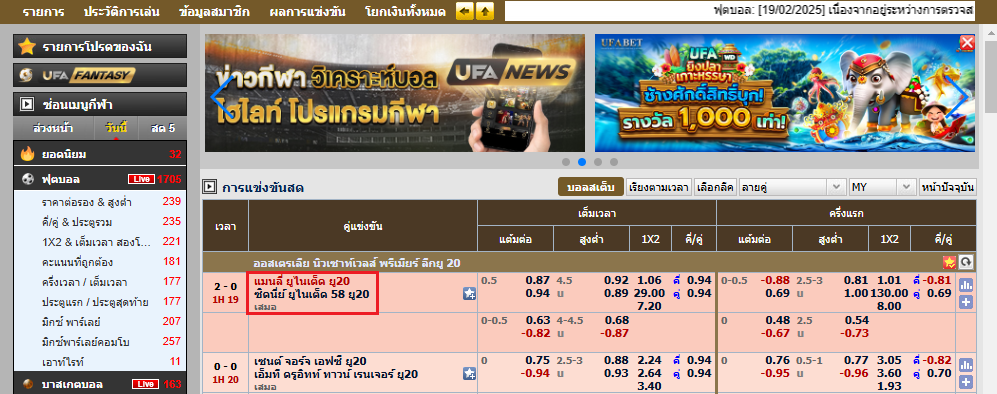
Task: Click the yellow left-arrow ticker button
Action: (x=465, y=11)
